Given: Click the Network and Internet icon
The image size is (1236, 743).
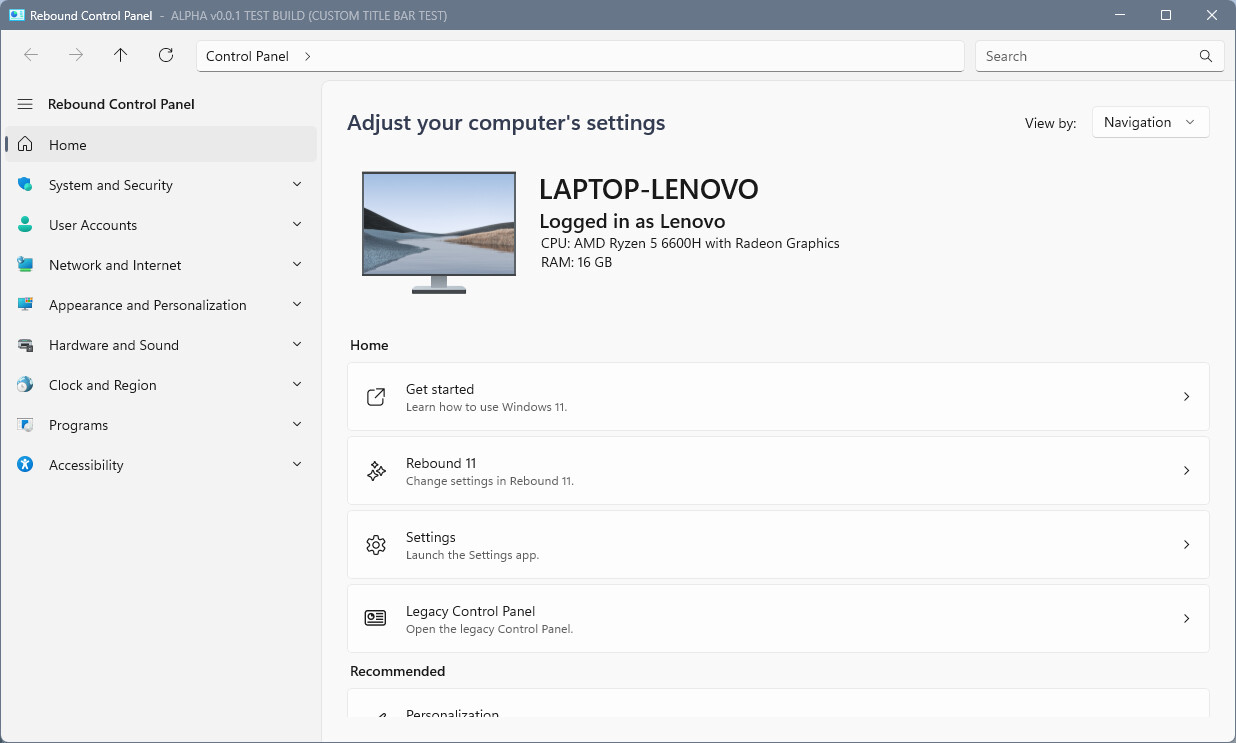Looking at the screenshot, I should 26,265.
